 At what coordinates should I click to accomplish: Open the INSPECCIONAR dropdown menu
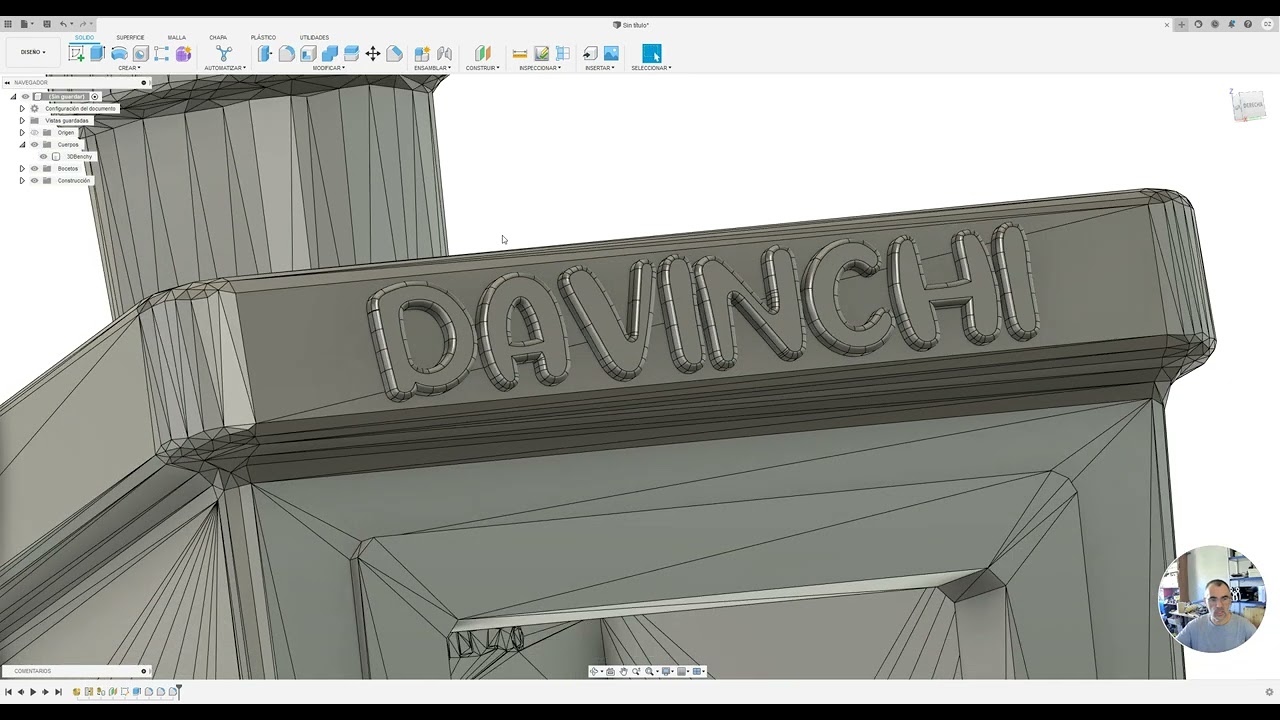(x=541, y=68)
